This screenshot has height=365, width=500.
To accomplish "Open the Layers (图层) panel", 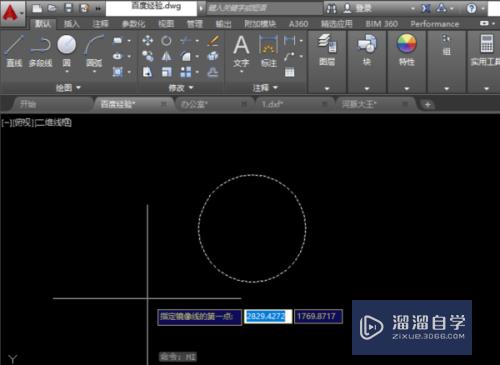I will [x=327, y=49].
